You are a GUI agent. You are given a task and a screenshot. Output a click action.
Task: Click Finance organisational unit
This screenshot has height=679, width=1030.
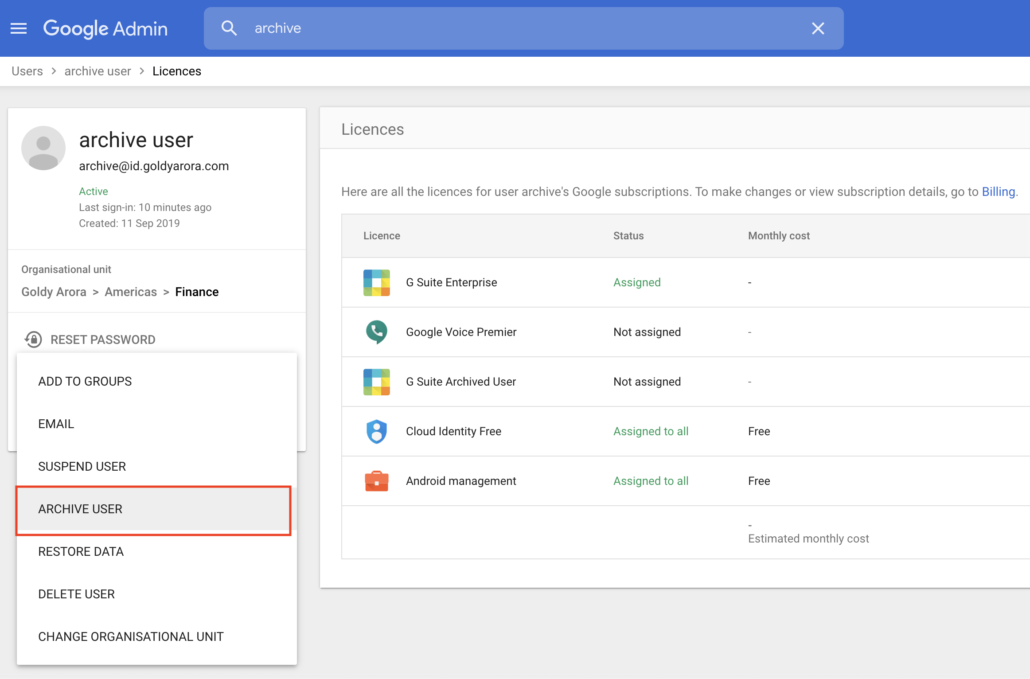tap(196, 292)
